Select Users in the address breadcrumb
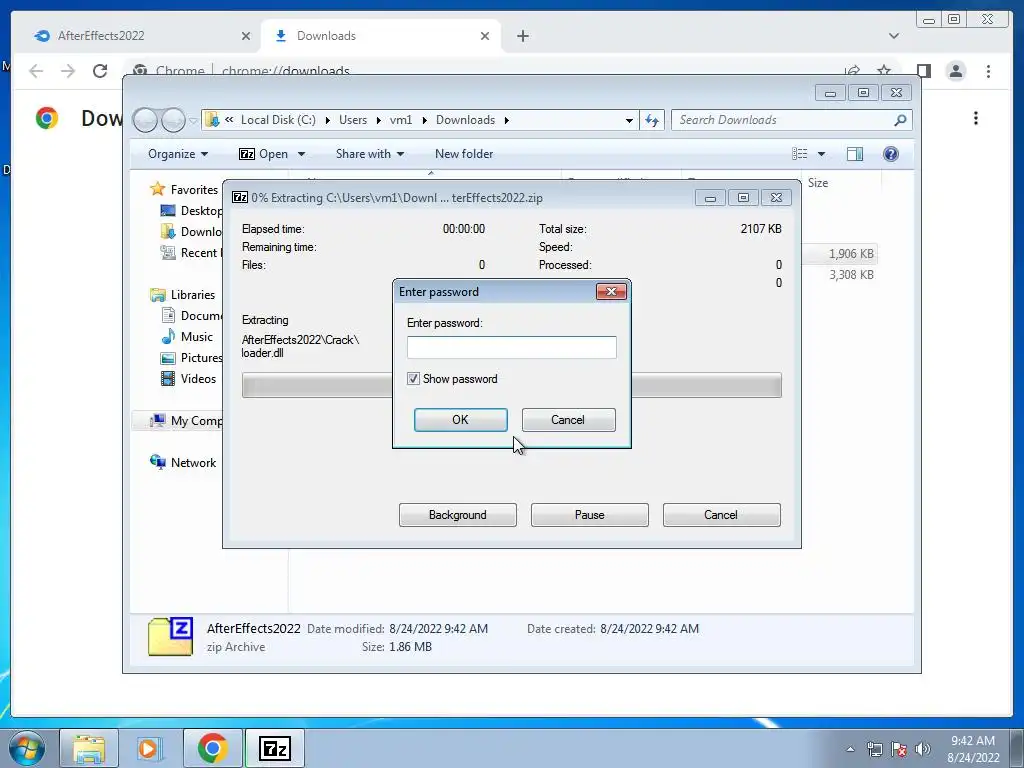 click(x=353, y=120)
